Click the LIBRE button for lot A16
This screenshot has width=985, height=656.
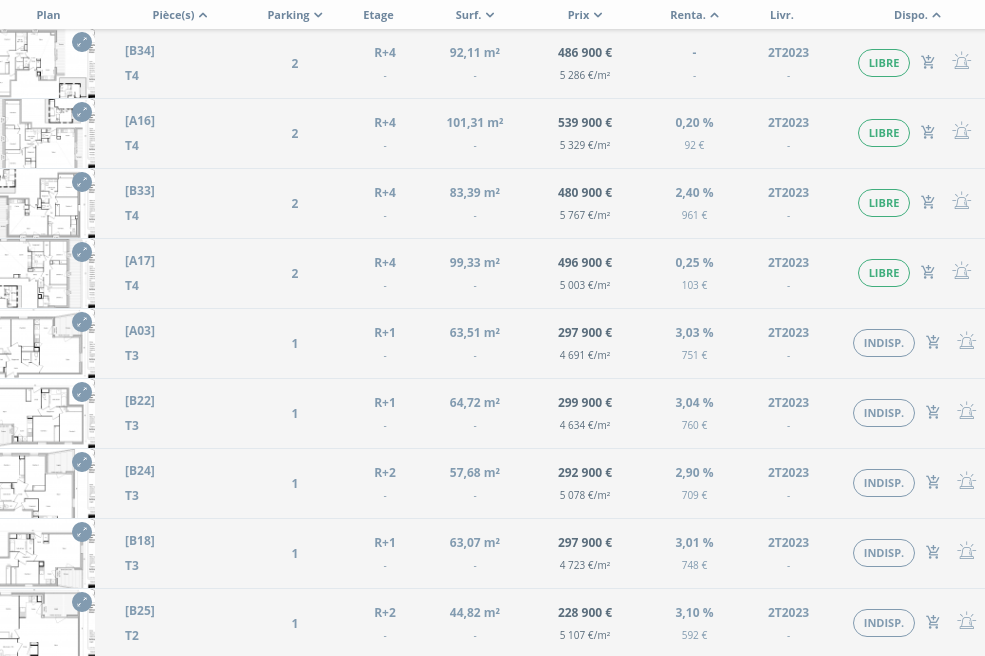[x=883, y=133]
